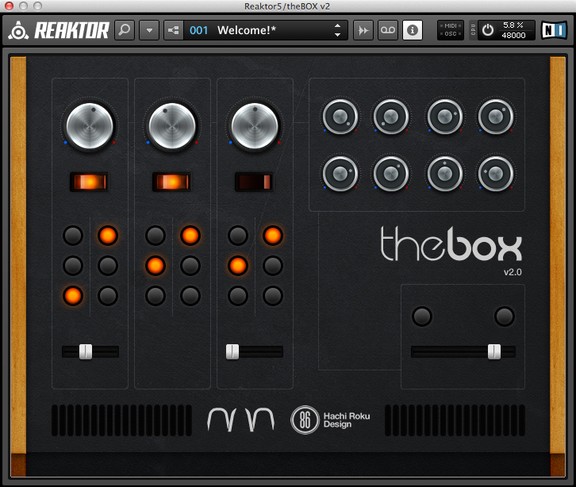Click the double-arrow skip forward button
Image resolution: width=576 pixels, height=487 pixels.
pos(363,30)
